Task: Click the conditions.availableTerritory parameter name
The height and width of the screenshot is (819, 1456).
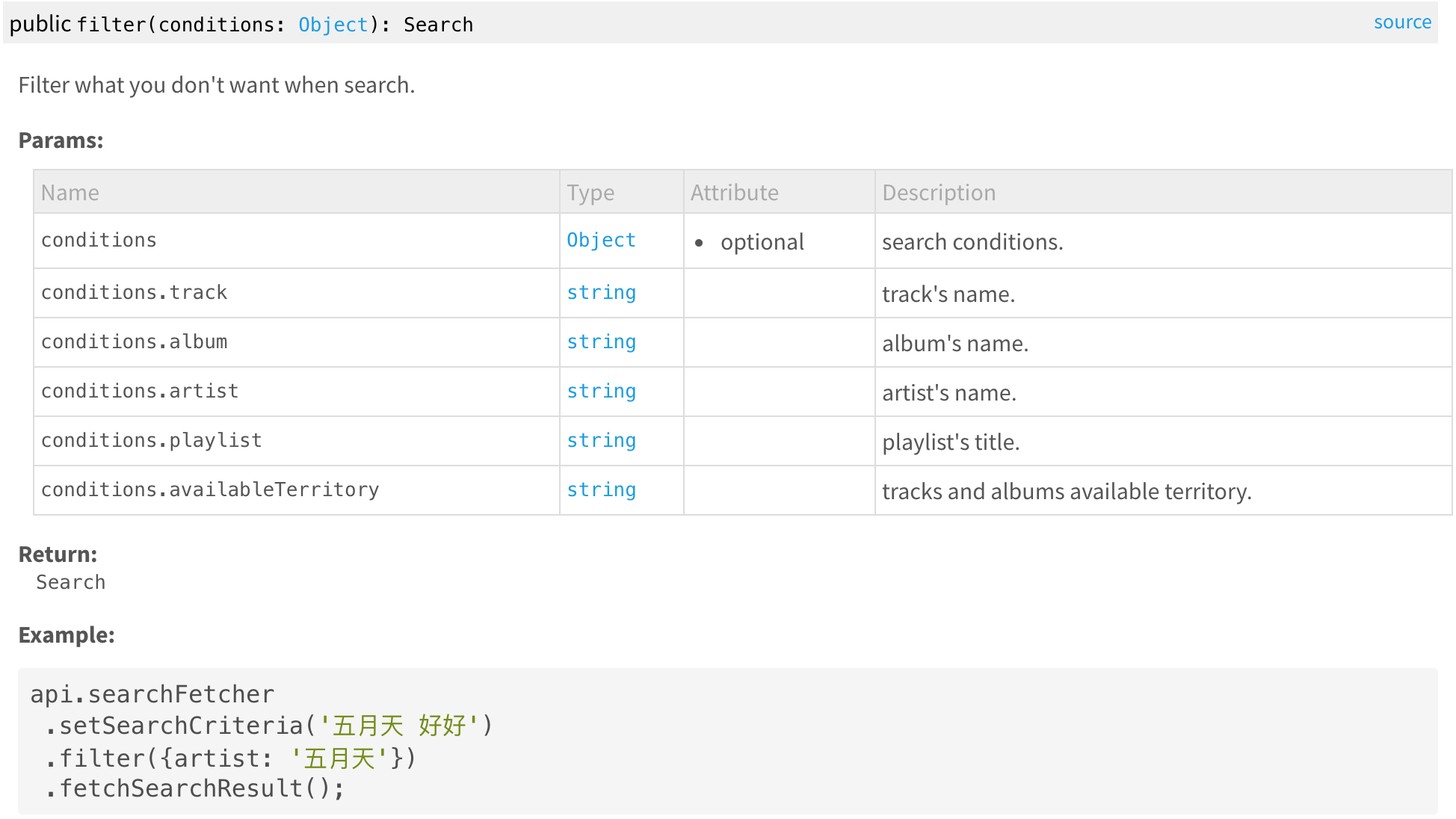Action: click(210, 489)
